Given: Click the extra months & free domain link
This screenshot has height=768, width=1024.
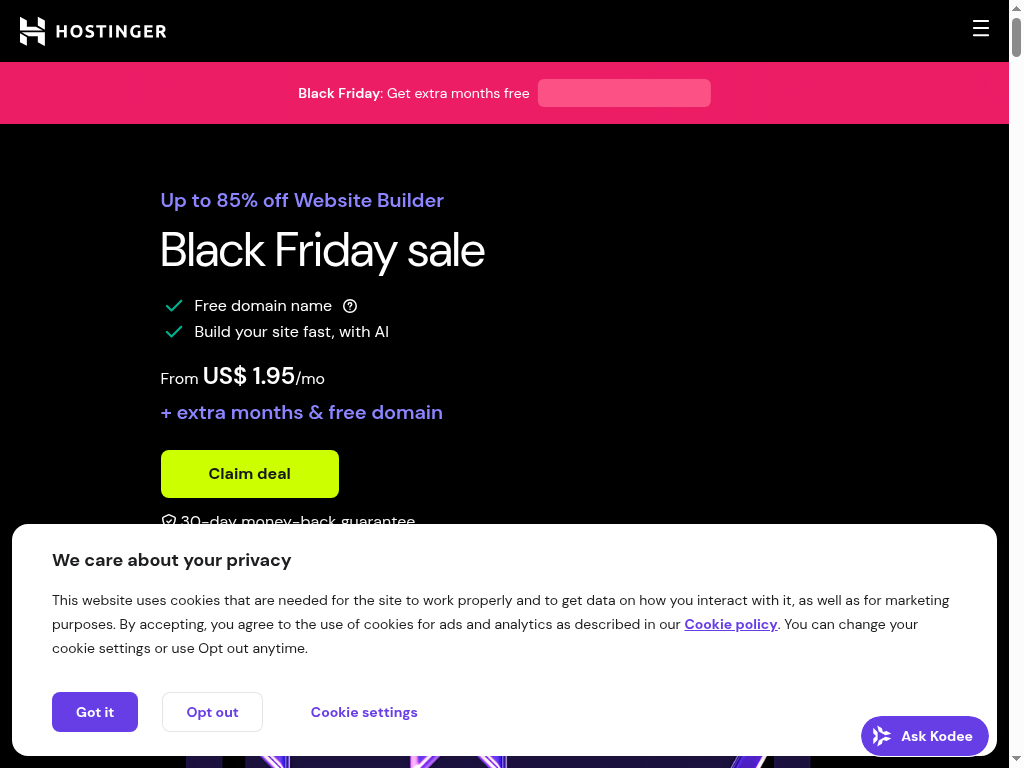Looking at the screenshot, I should [301, 412].
